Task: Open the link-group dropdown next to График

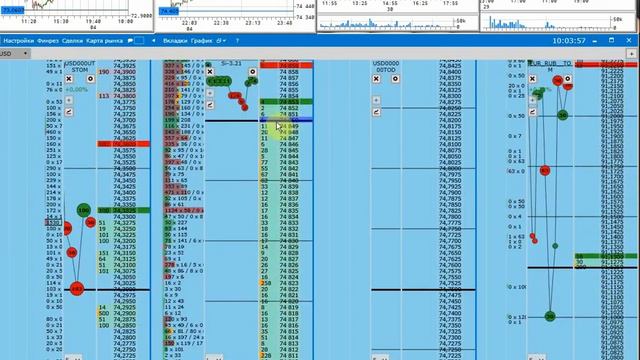Action: [221, 41]
